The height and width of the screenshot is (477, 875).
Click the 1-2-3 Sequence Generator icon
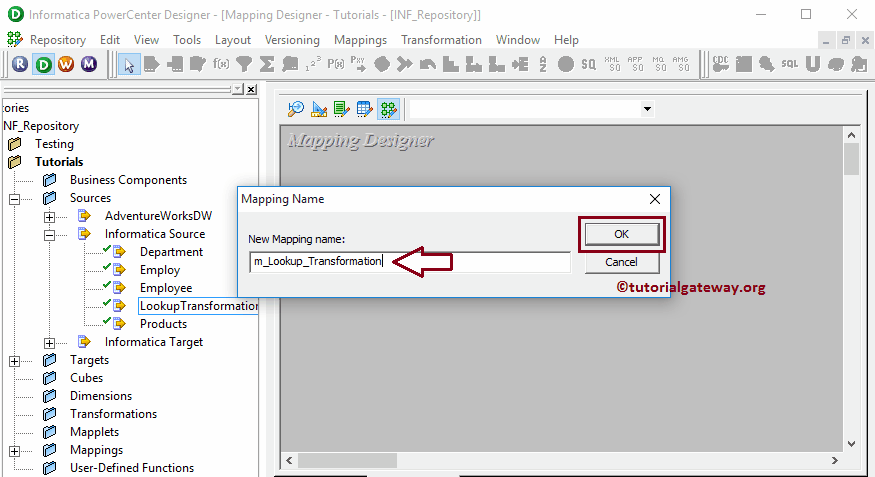point(313,64)
